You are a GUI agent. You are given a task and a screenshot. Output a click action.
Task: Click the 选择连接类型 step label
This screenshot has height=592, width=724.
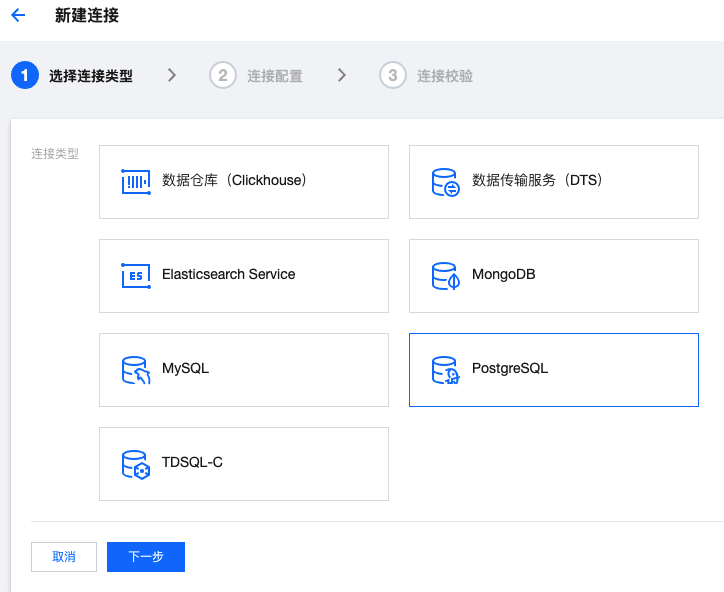click(x=91, y=76)
